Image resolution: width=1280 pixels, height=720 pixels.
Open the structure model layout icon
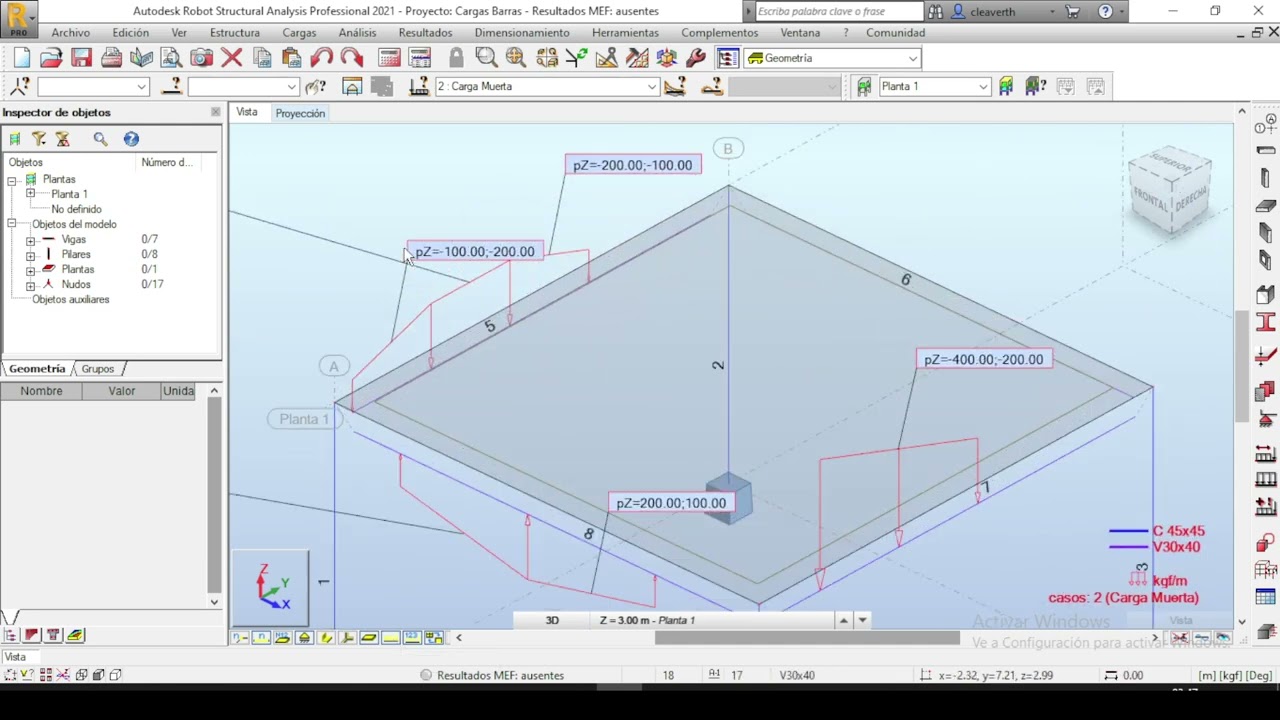coord(727,58)
